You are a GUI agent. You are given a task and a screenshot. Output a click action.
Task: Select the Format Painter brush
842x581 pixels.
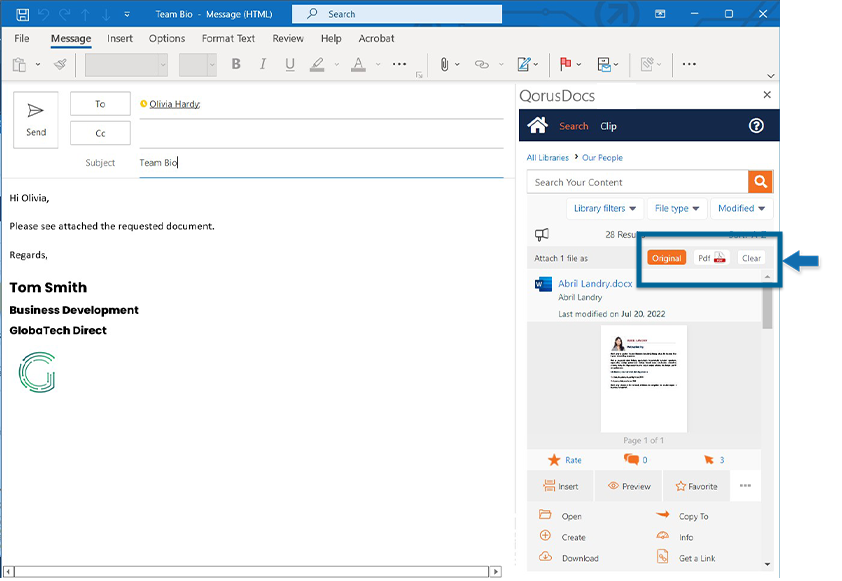pyautogui.click(x=60, y=64)
